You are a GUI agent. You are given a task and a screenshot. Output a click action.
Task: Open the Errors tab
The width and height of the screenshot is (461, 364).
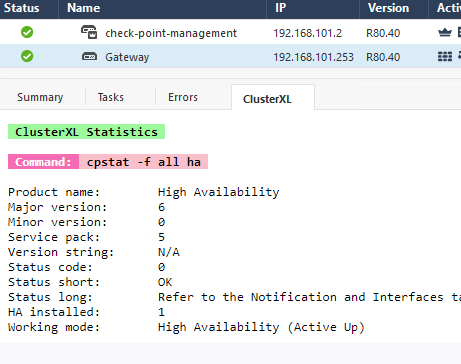point(183,97)
